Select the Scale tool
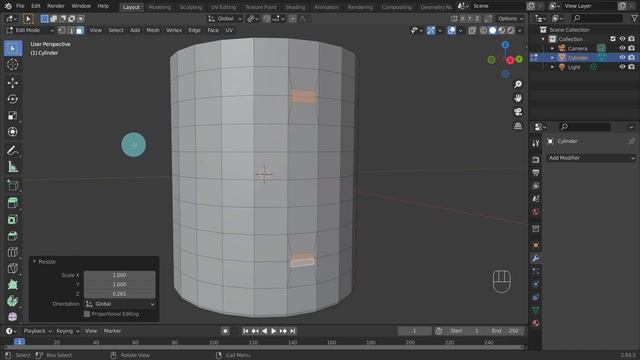The height and width of the screenshot is (360, 640). coord(13,116)
